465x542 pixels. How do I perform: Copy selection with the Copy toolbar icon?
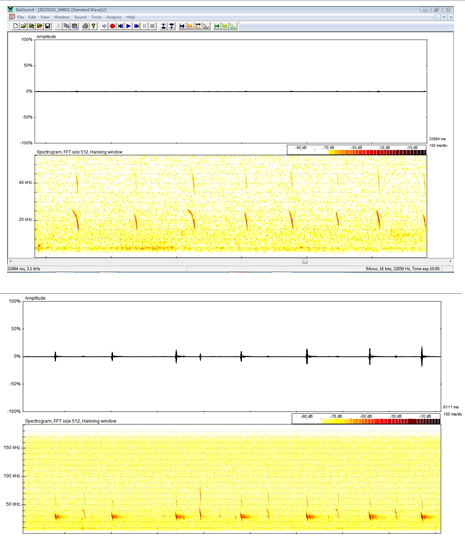pos(67,26)
